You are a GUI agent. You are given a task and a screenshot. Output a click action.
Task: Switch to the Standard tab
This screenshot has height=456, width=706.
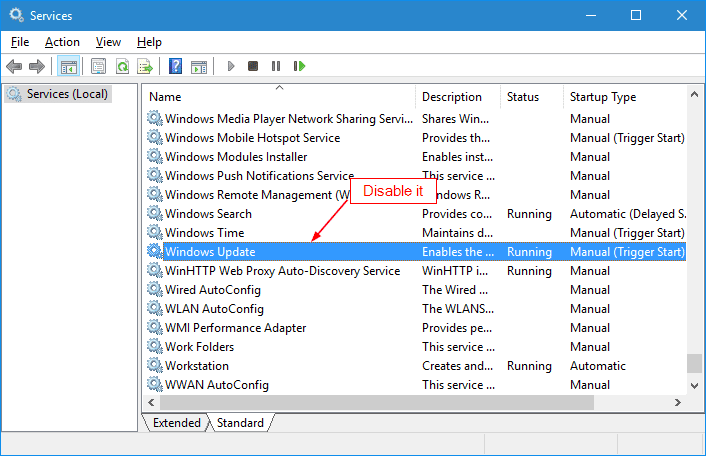click(x=240, y=423)
